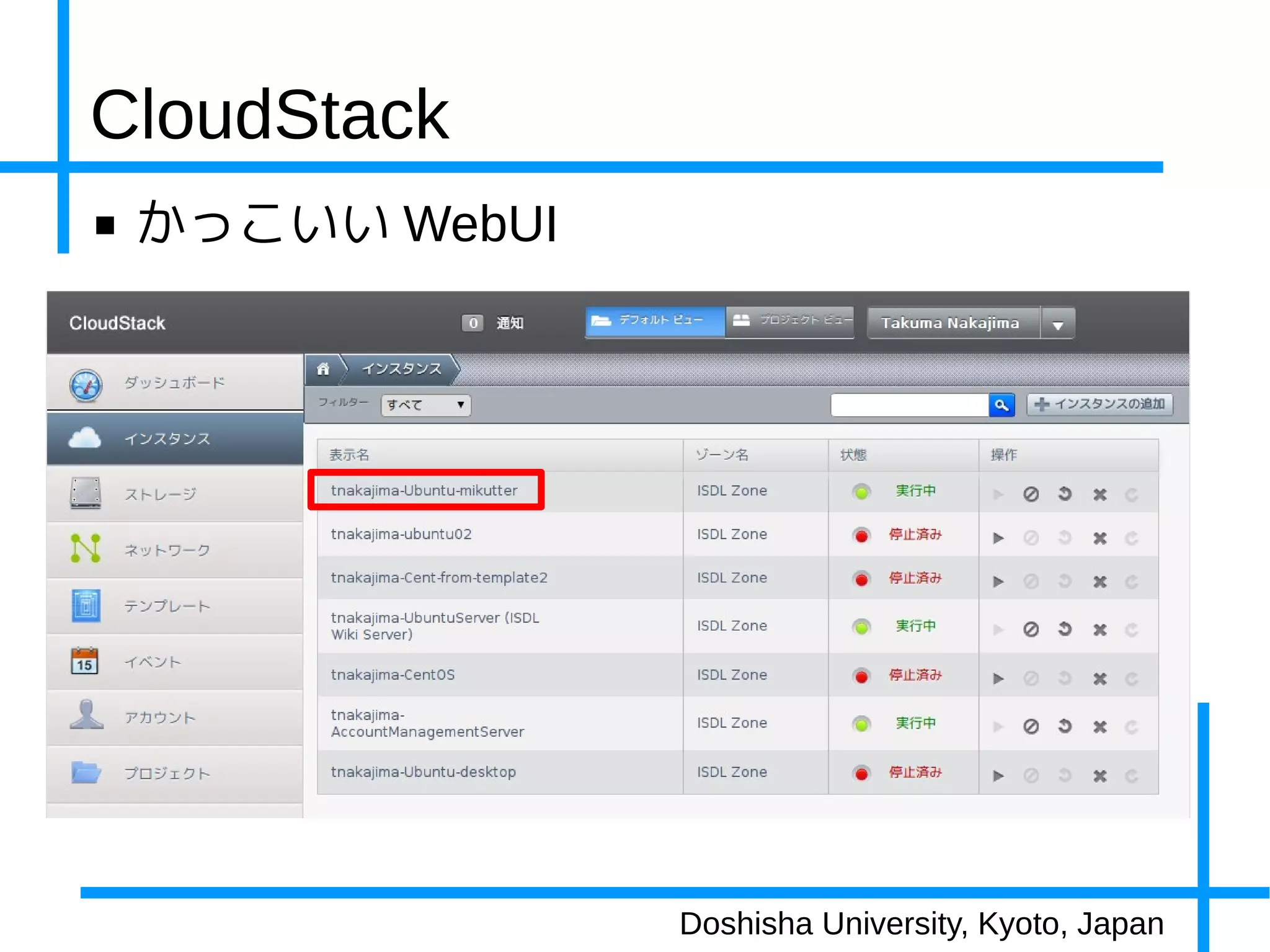Expand the user menu dropdown arrow

click(x=1058, y=324)
